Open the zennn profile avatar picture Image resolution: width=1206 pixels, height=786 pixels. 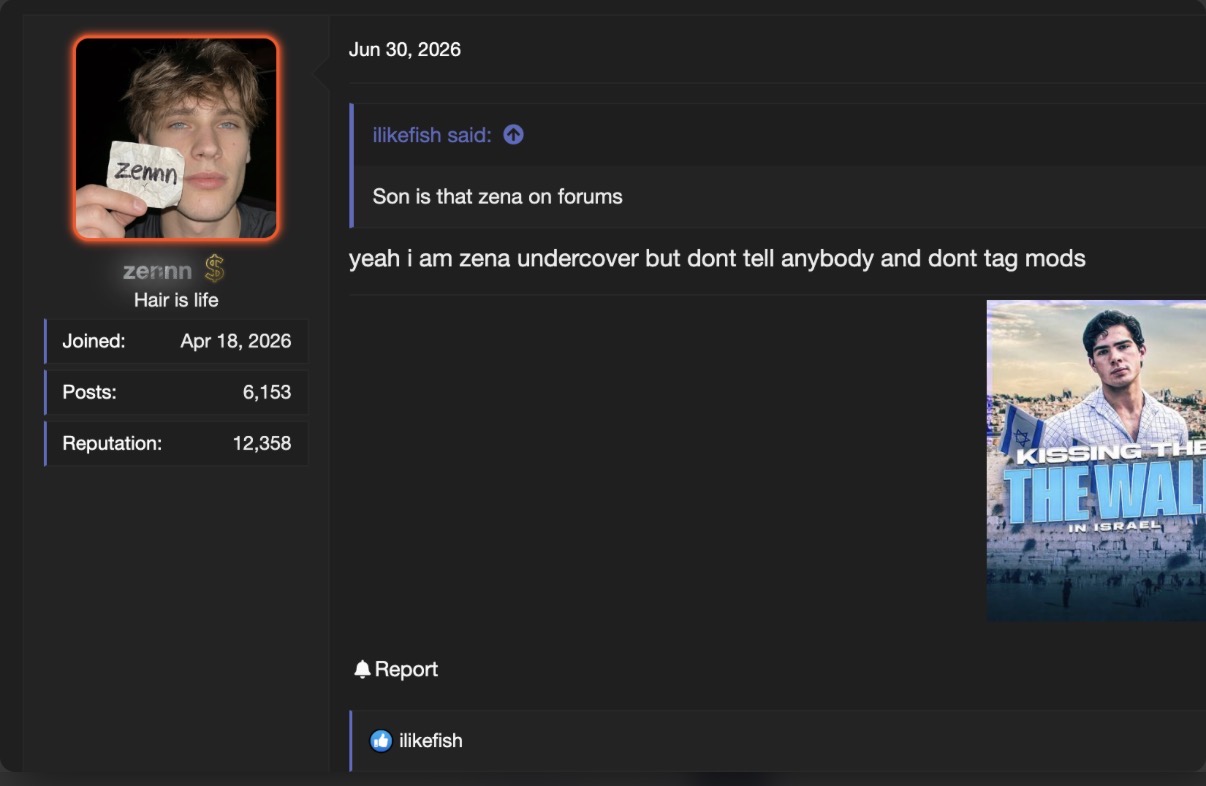point(176,138)
